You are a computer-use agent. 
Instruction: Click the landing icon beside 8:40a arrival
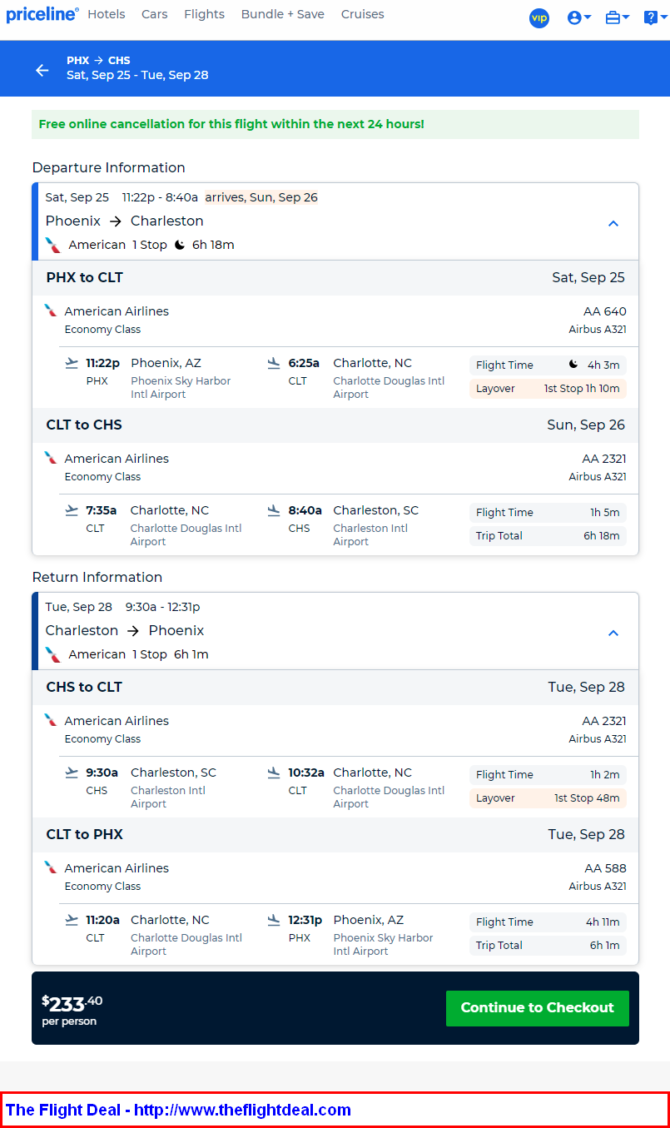(x=274, y=510)
